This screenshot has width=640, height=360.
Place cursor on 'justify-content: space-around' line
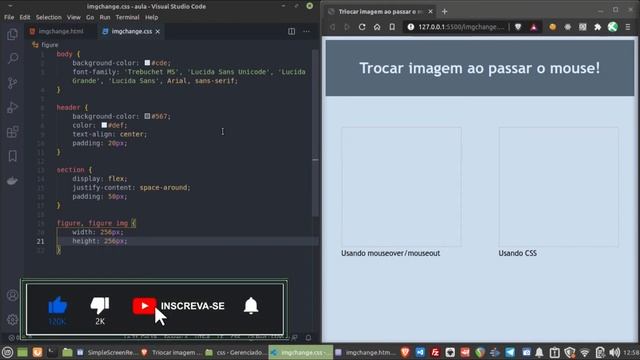(131, 188)
